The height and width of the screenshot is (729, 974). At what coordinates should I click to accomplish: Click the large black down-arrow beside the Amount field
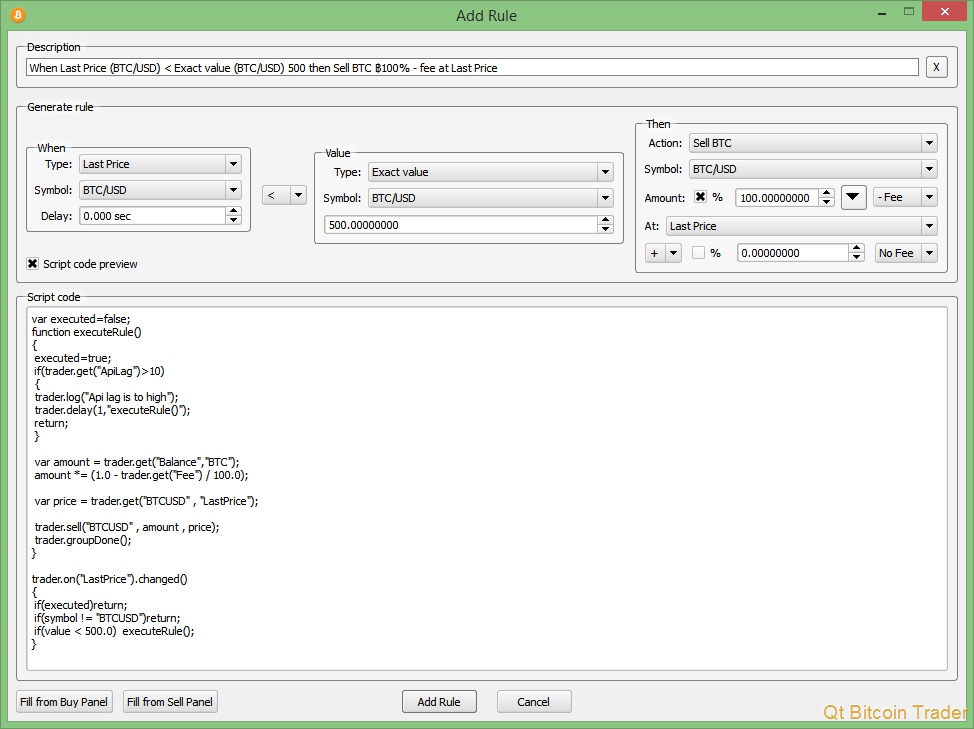click(x=853, y=197)
